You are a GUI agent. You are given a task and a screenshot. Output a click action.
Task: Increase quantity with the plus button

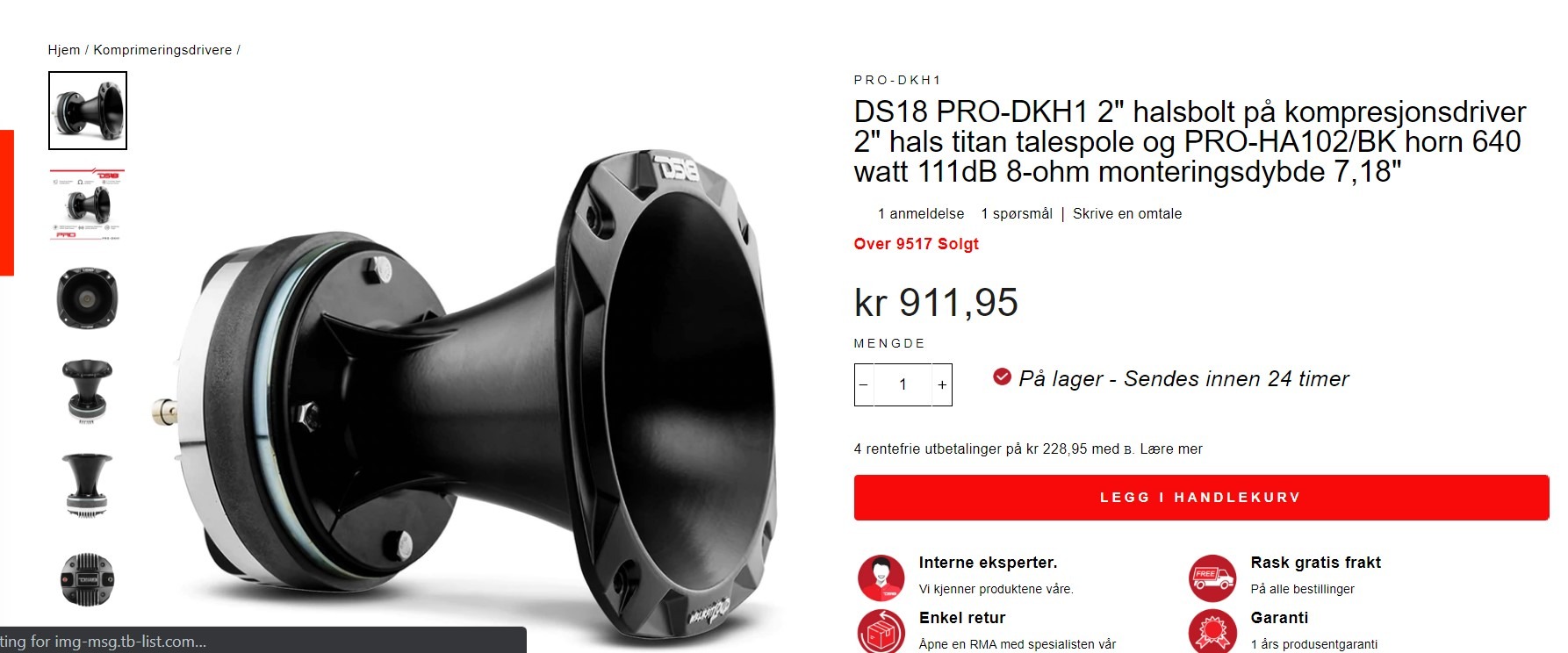pos(942,384)
